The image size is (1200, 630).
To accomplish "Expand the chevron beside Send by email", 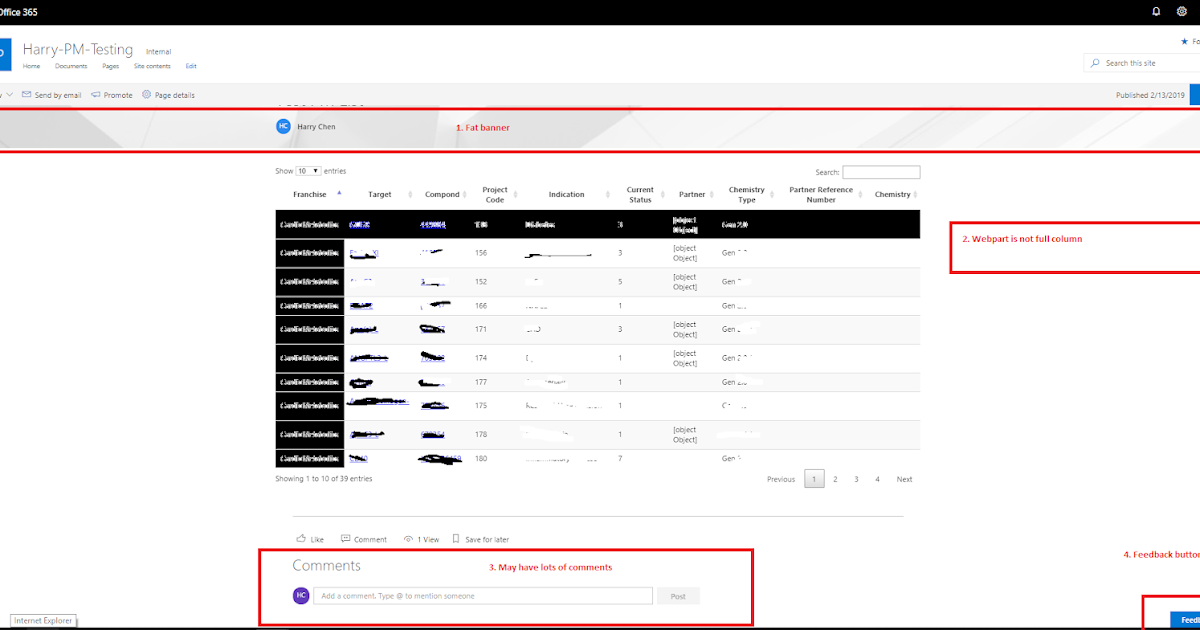I will tap(10, 94).
